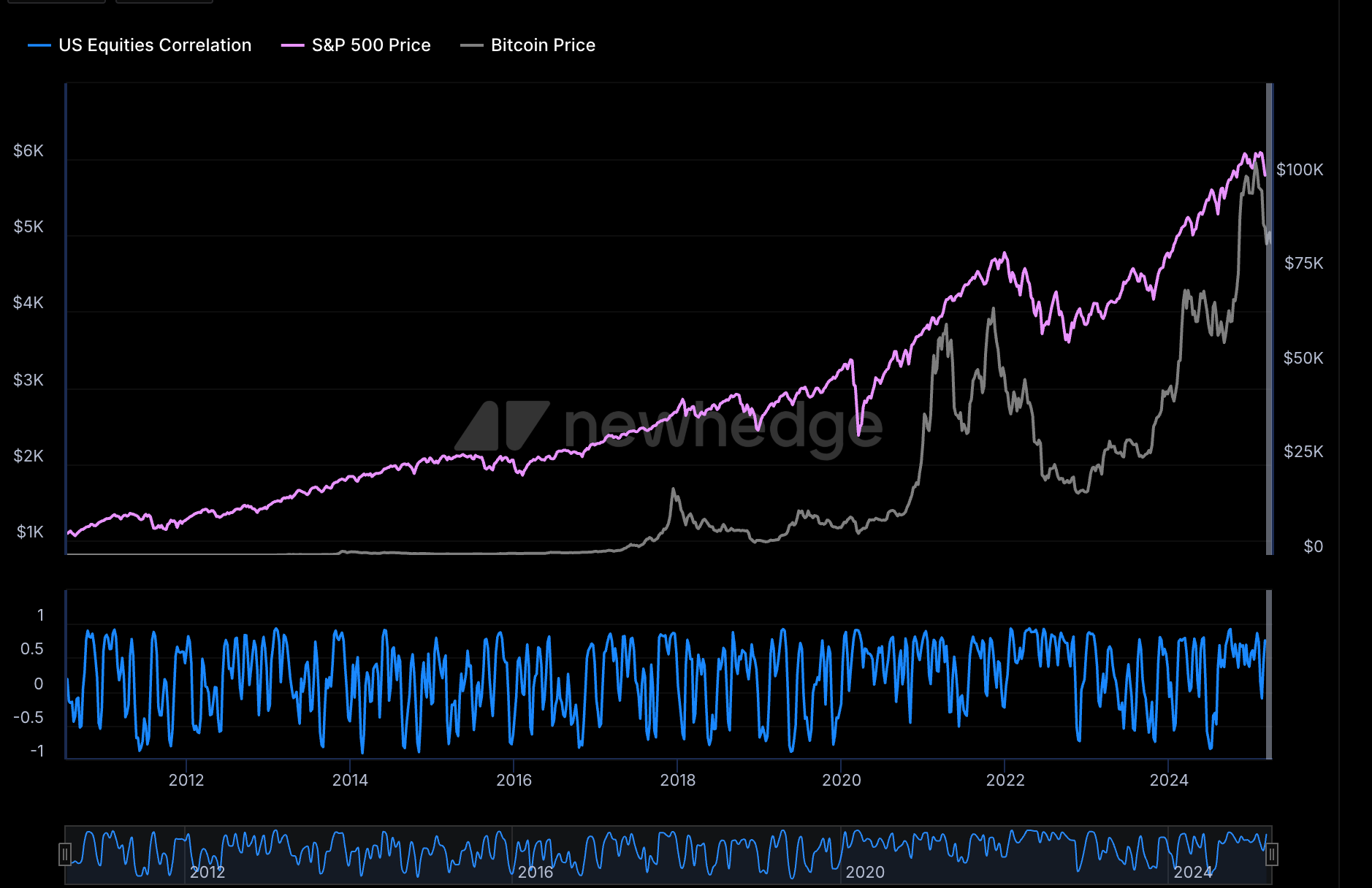This screenshot has height=888, width=1372.
Task: Click the $1K S&P 500 axis label
Action: [30, 532]
